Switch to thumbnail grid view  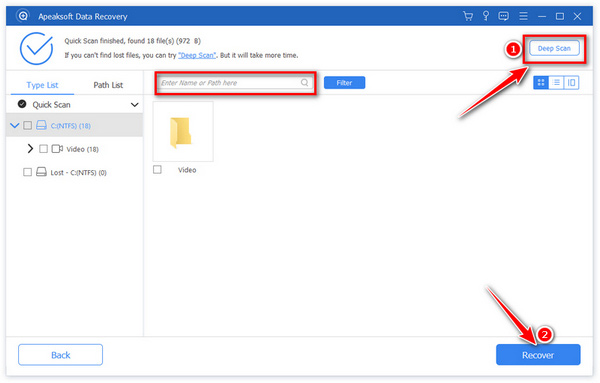541,83
